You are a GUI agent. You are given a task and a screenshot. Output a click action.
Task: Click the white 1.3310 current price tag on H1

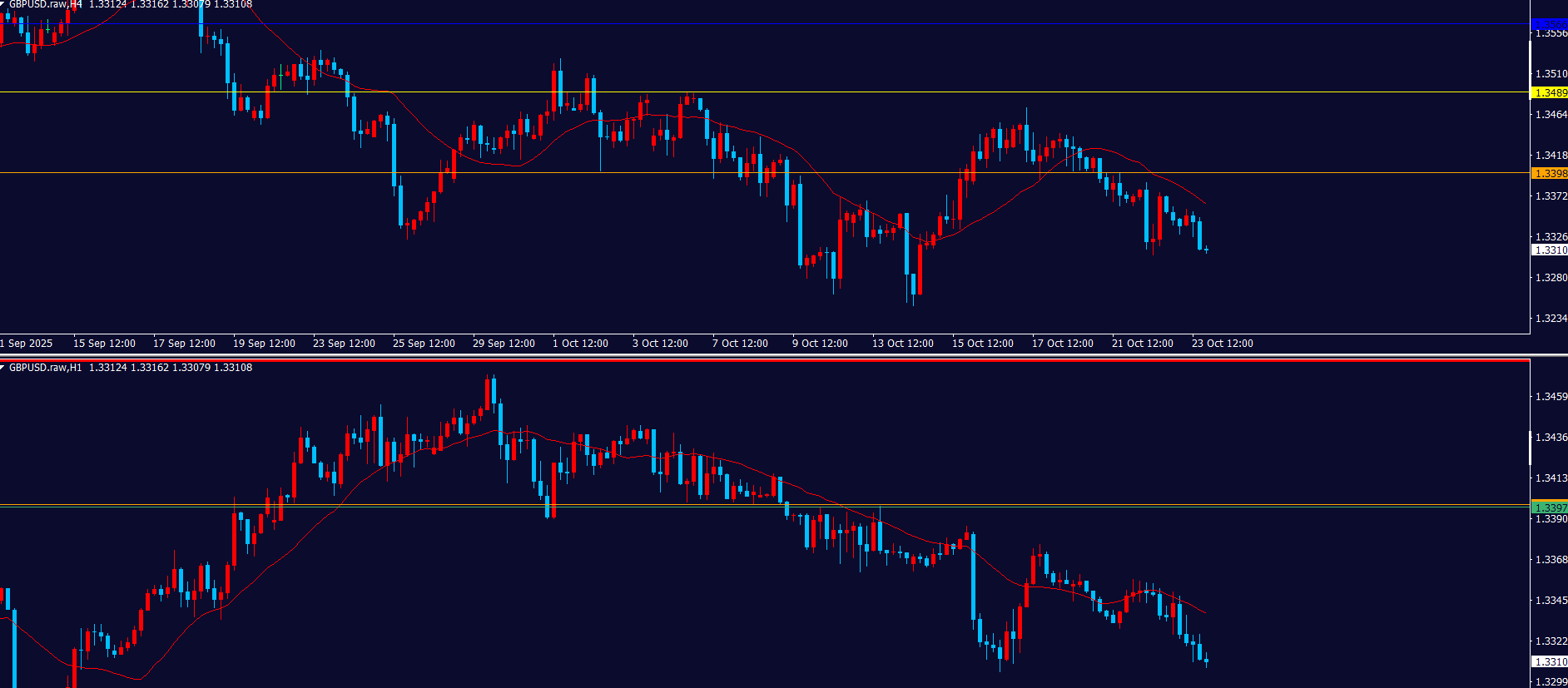point(1550,662)
